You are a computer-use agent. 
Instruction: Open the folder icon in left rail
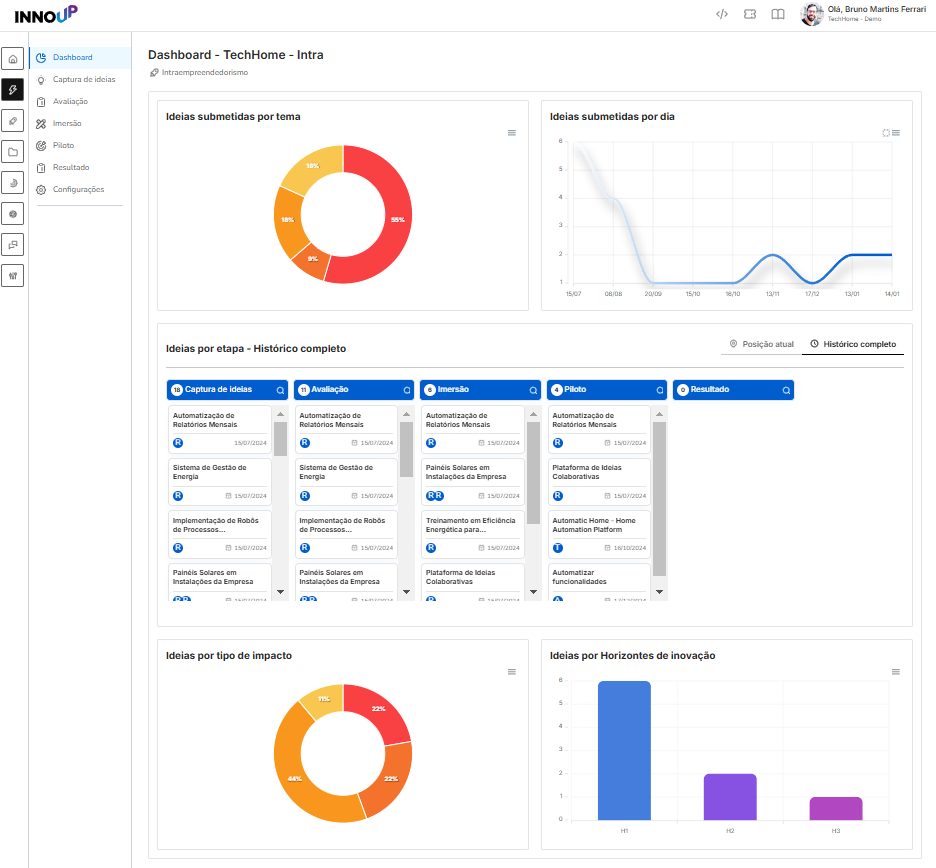tap(13, 152)
